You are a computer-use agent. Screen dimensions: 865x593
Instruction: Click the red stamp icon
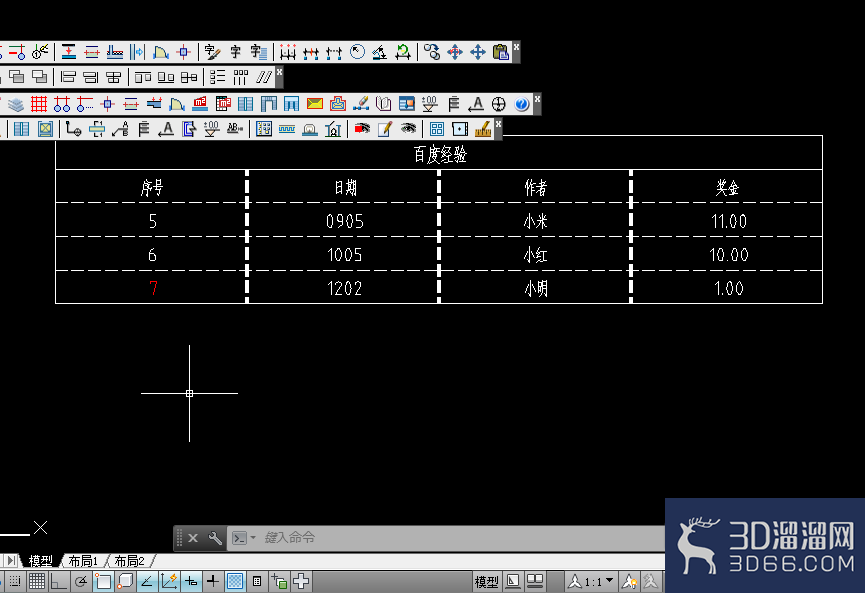(x=338, y=104)
